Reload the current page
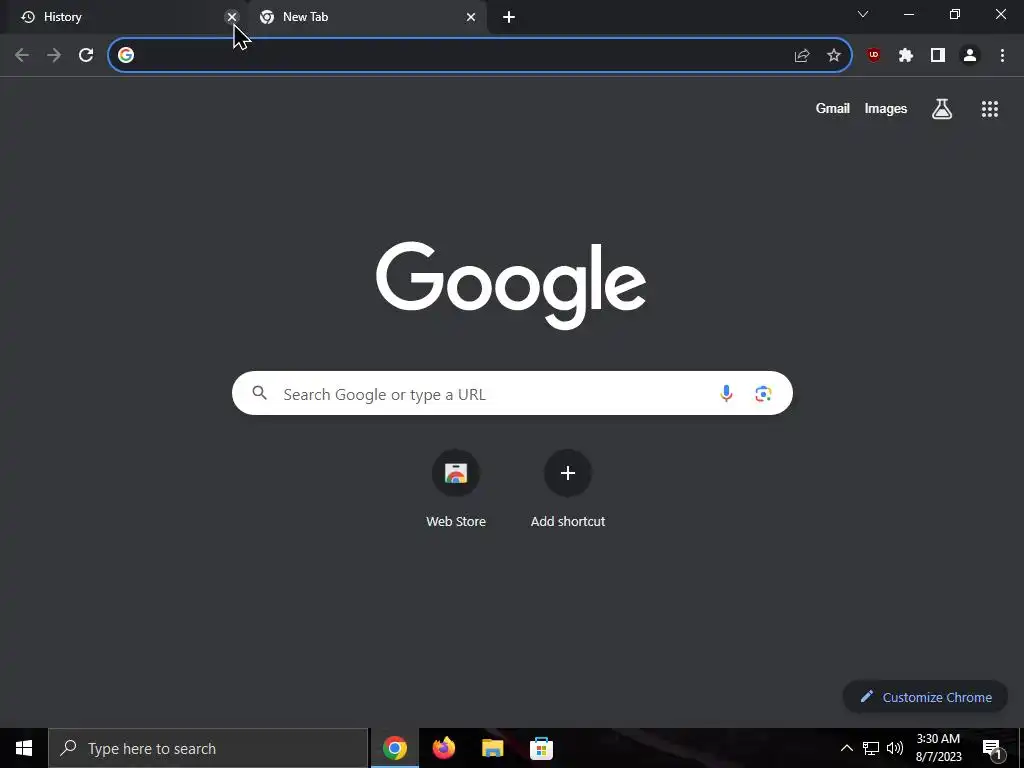The width and height of the screenshot is (1024, 768). (x=86, y=55)
